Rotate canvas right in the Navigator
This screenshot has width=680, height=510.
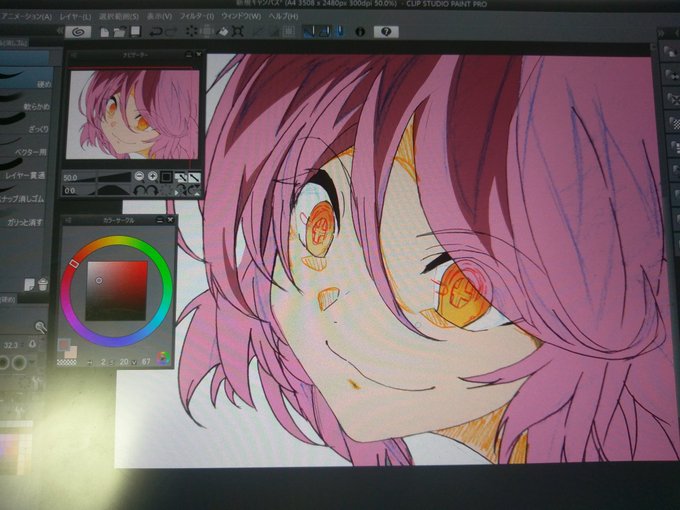(x=152, y=190)
